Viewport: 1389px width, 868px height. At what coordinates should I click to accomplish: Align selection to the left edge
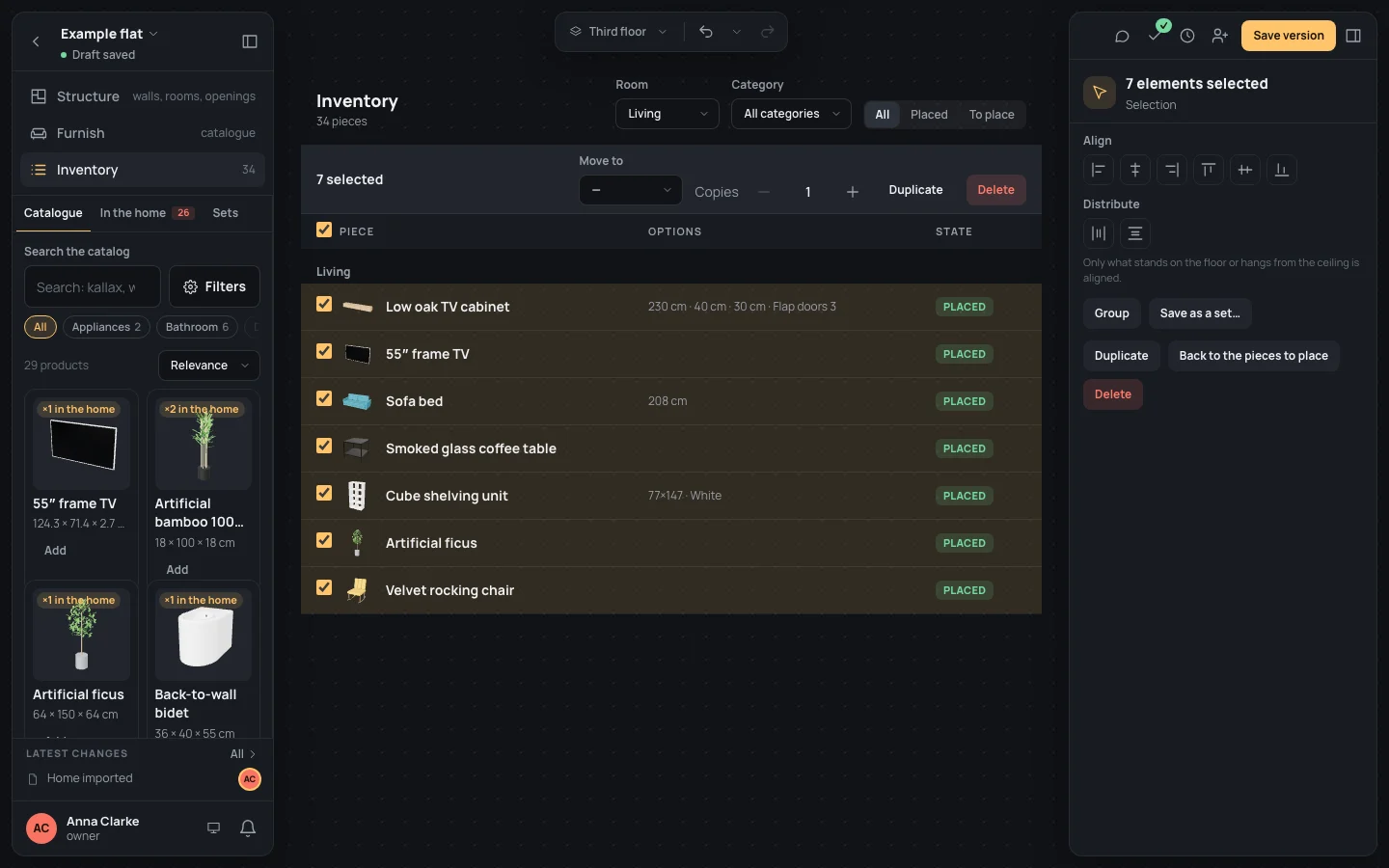[1099, 170]
